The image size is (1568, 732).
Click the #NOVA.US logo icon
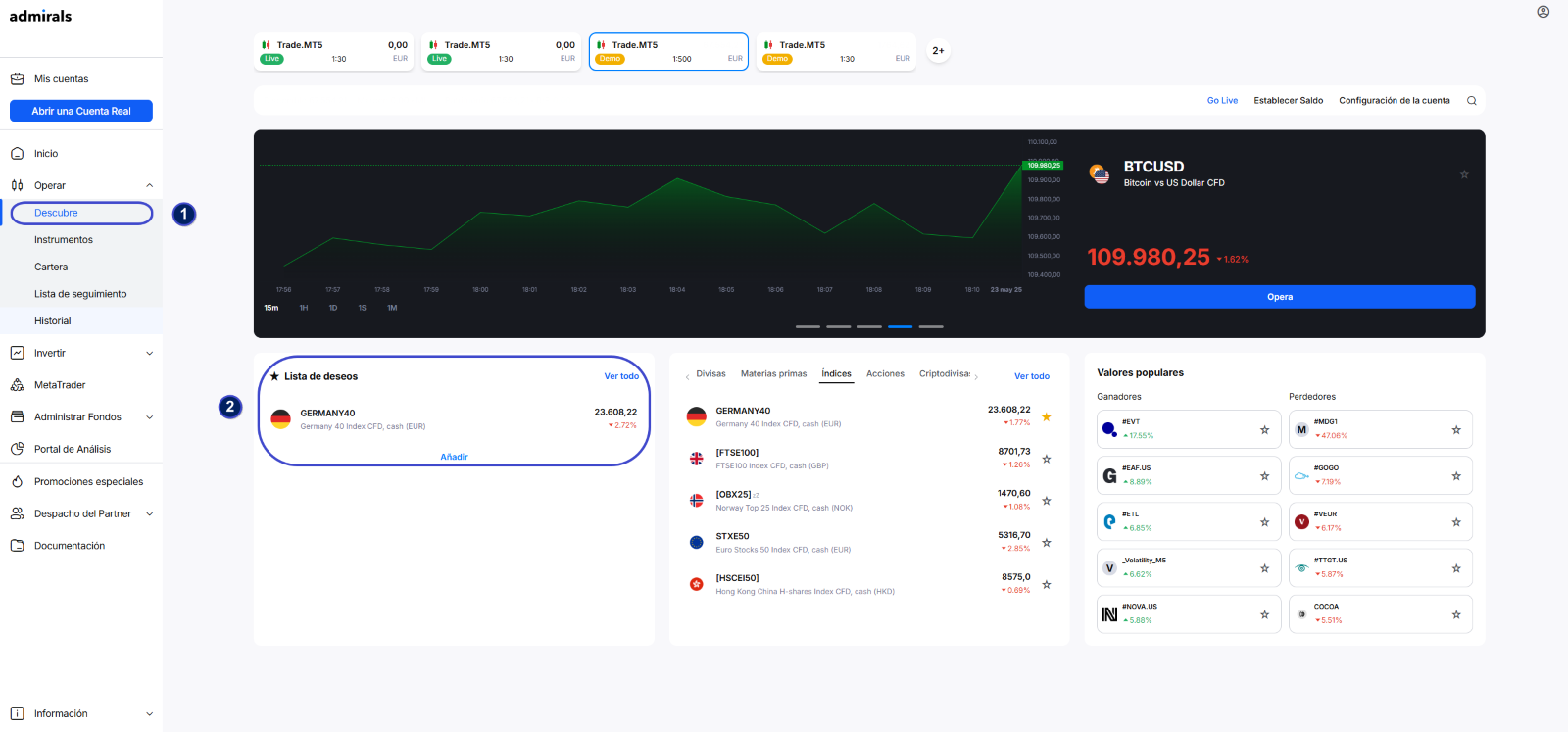(x=1109, y=614)
